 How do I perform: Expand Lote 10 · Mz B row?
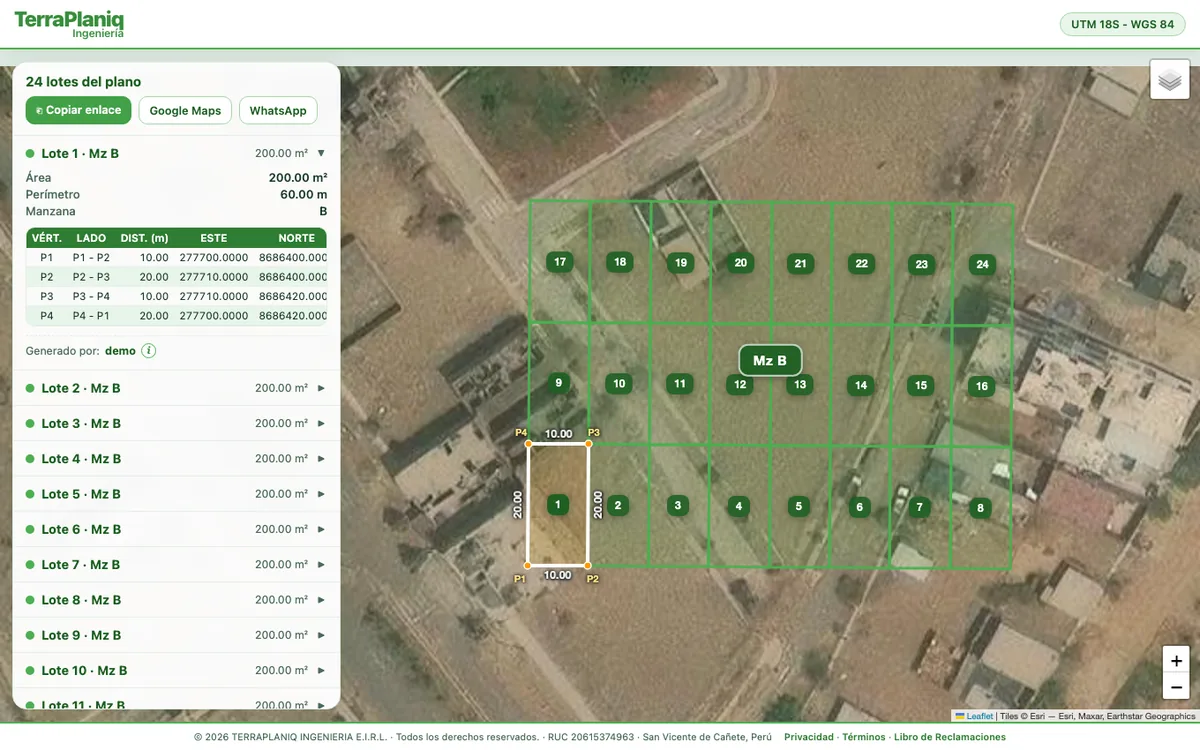tap(176, 670)
